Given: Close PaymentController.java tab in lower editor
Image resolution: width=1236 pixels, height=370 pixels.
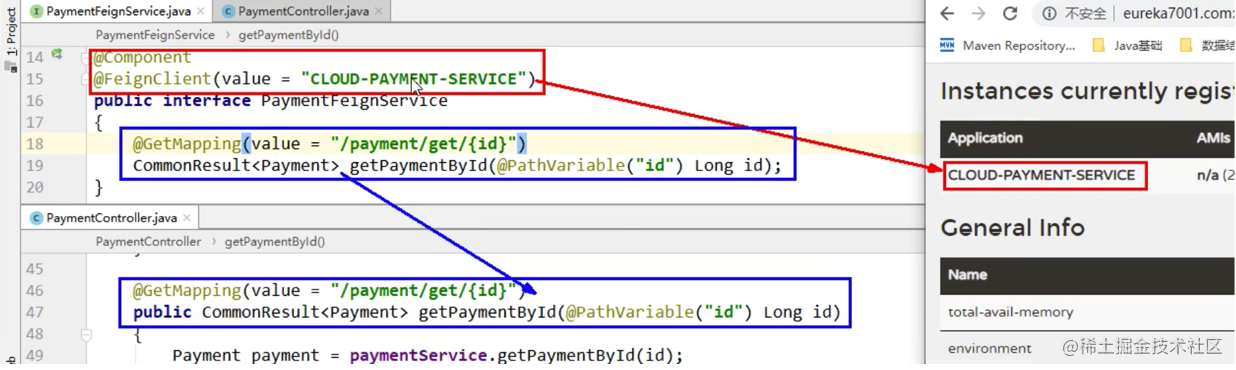Looking at the screenshot, I should click(x=187, y=218).
